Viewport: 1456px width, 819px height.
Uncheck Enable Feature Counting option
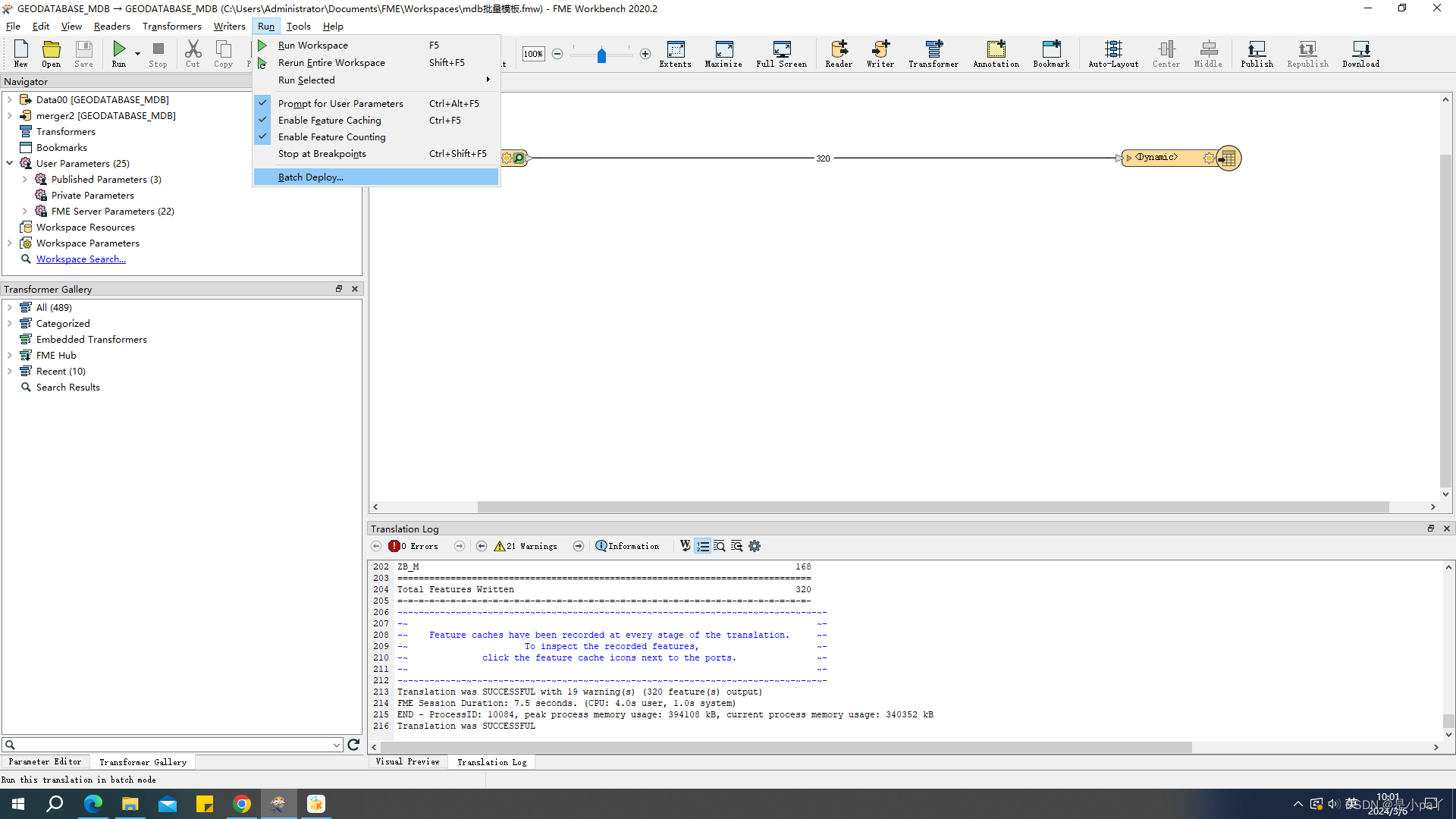click(x=331, y=136)
